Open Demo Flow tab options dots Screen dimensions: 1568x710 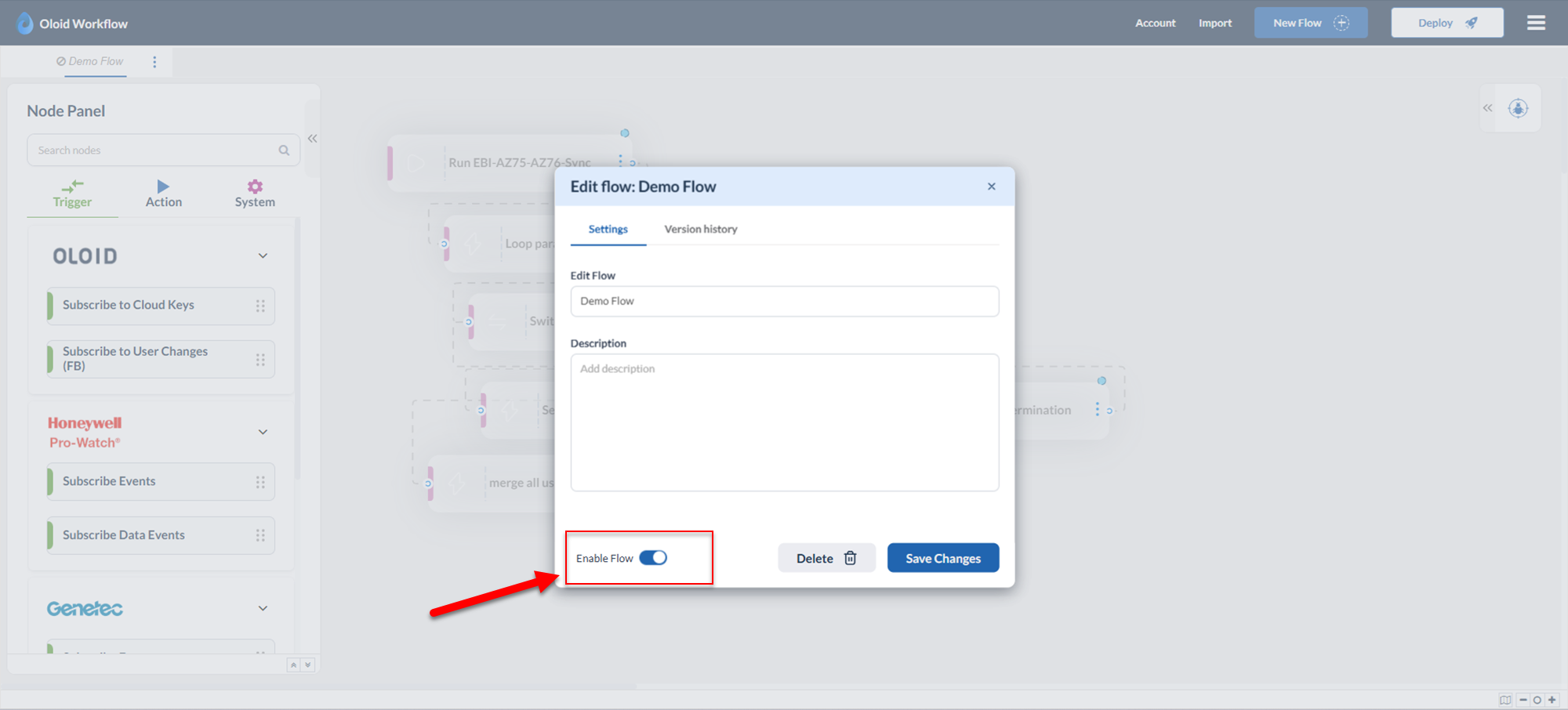tap(154, 62)
